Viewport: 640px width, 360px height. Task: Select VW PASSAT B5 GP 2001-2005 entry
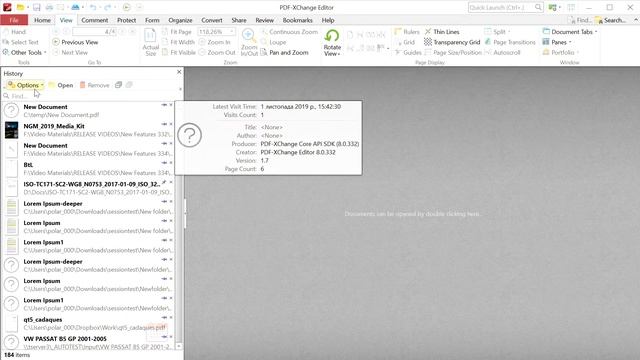89,342
